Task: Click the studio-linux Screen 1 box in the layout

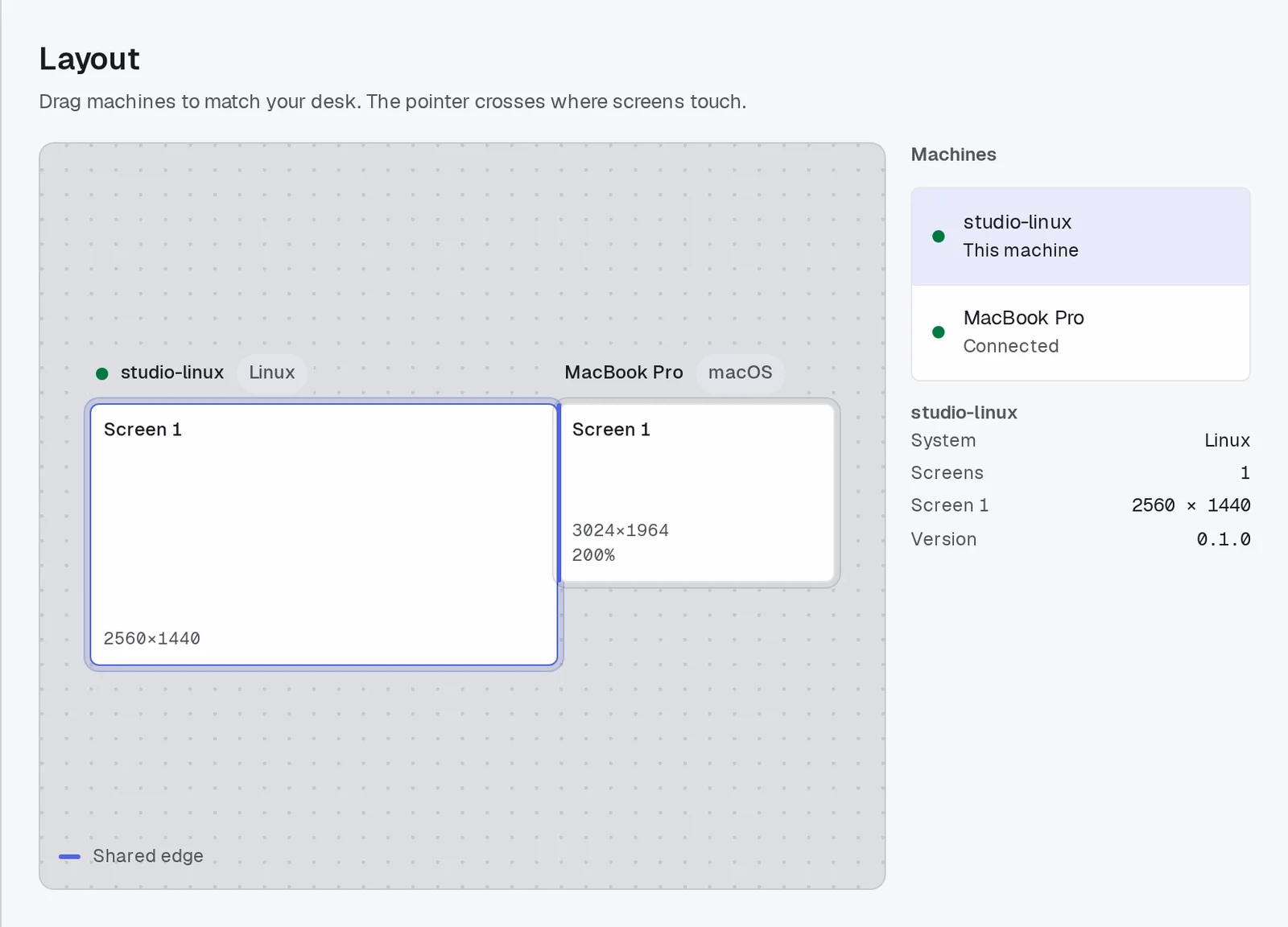Action: pos(324,534)
